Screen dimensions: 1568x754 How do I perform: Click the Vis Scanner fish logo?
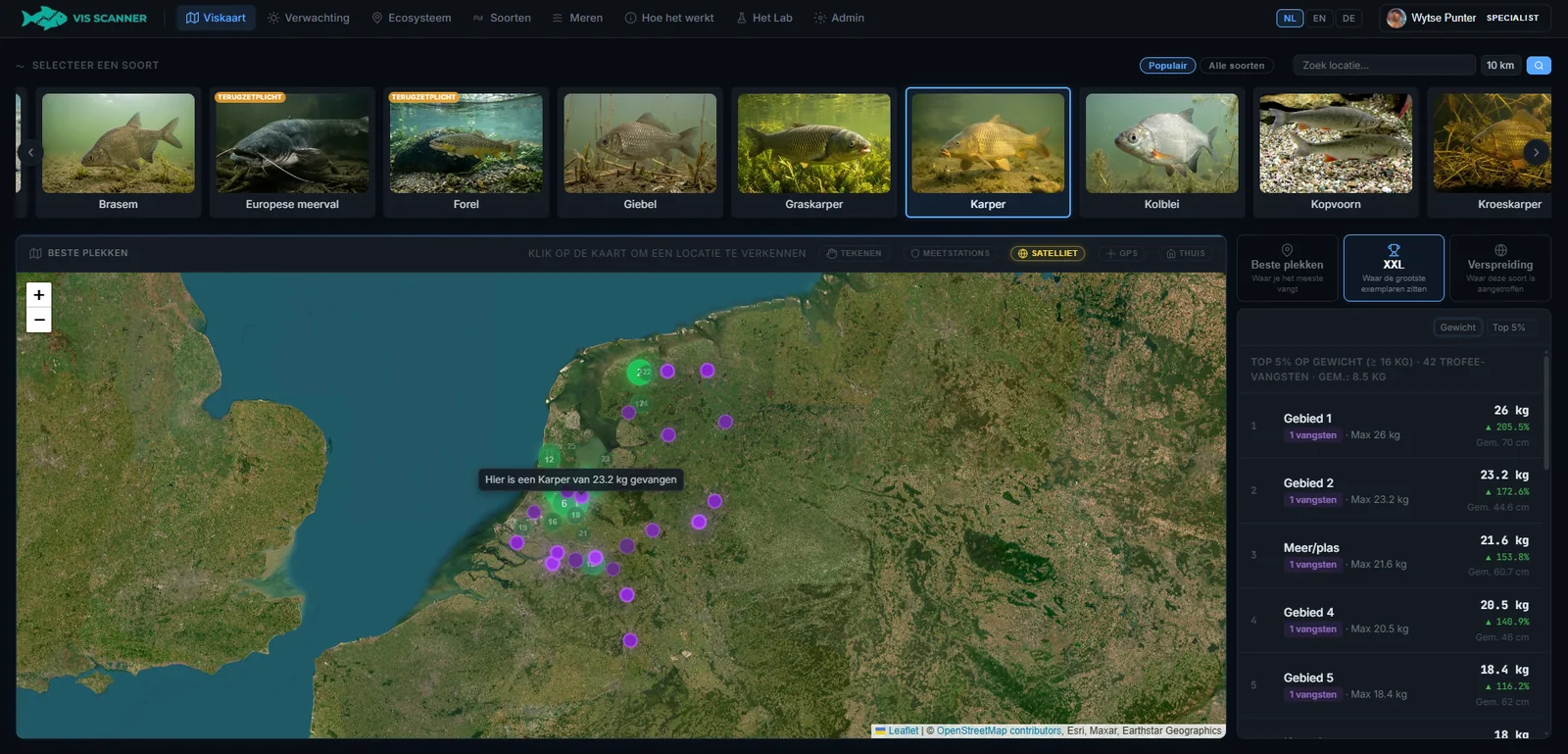(x=44, y=18)
